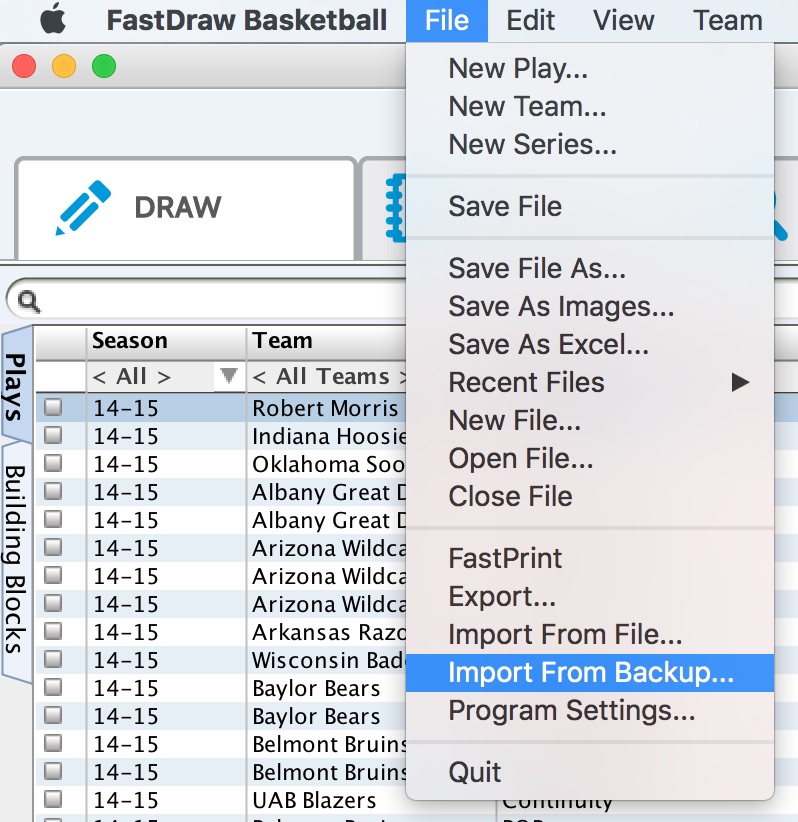798x822 pixels.
Task: Check the Robert Morris row checkbox
Action: tap(53, 407)
